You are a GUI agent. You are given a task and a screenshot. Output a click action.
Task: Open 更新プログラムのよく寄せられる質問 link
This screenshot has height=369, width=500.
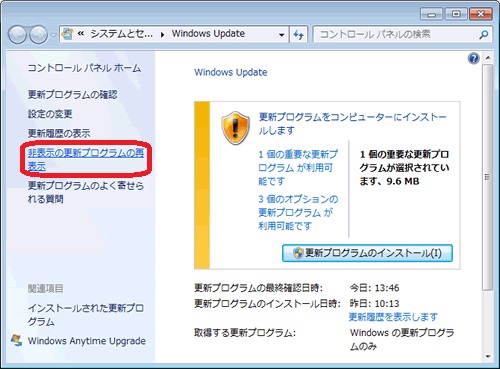86,192
